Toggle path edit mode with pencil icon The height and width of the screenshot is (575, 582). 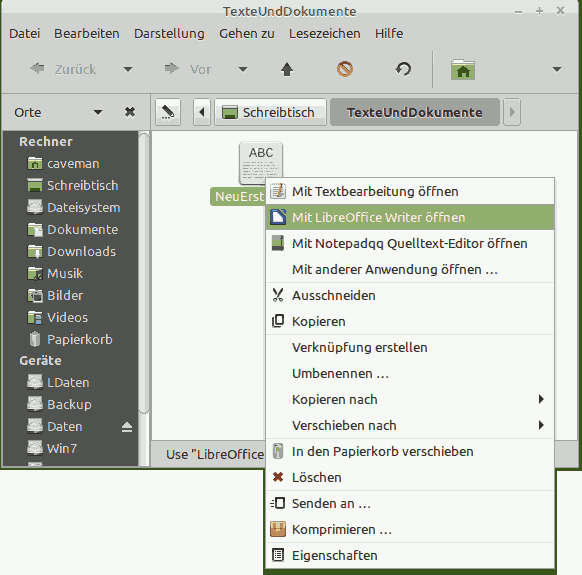pyautogui.click(x=168, y=112)
